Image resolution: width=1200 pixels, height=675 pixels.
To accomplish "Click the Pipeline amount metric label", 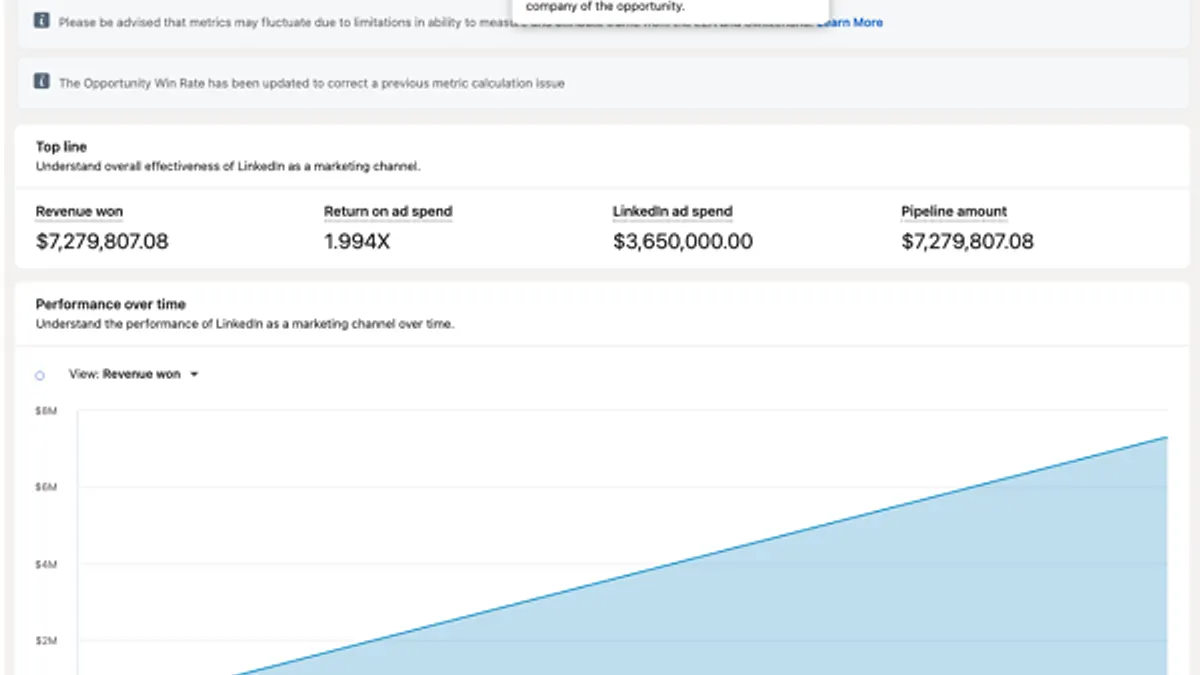I will tap(954, 212).
